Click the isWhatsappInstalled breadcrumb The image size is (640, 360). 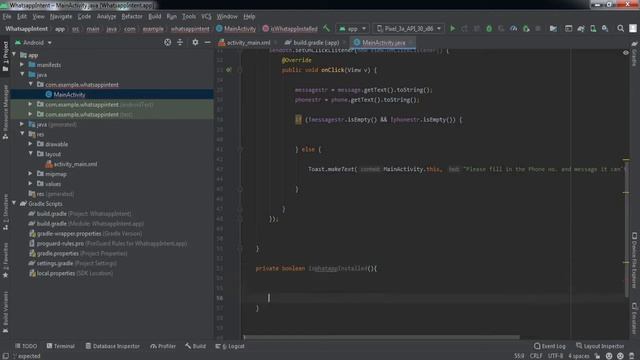pyautogui.click(x=290, y=29)
